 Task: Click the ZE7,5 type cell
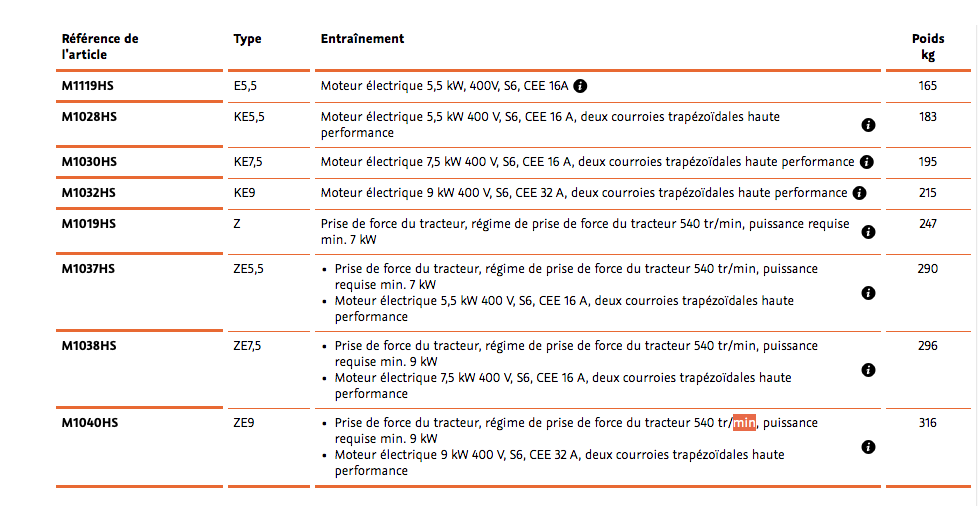(247, 346)
